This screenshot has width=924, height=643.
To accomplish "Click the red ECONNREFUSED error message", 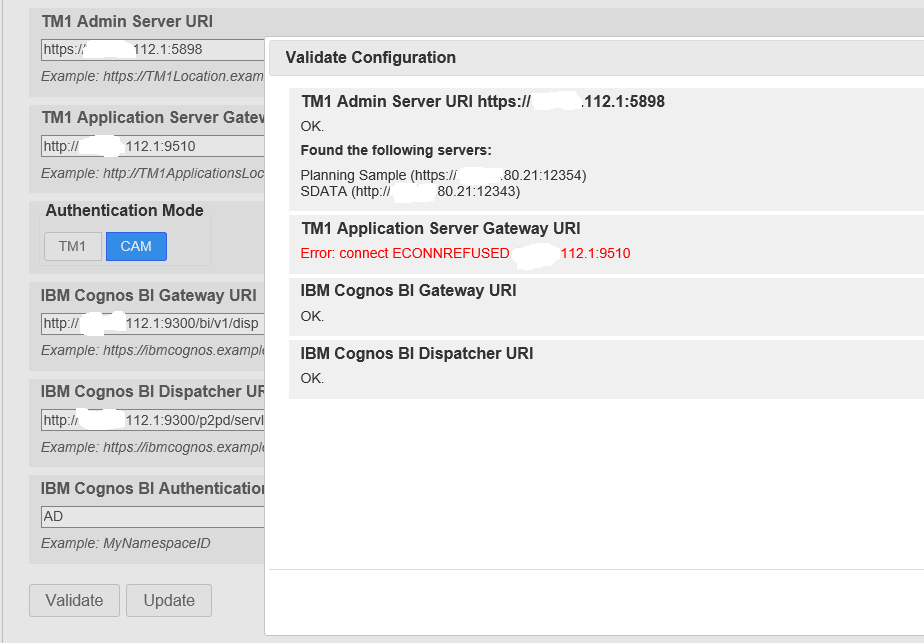I will (x=466, y=253).
